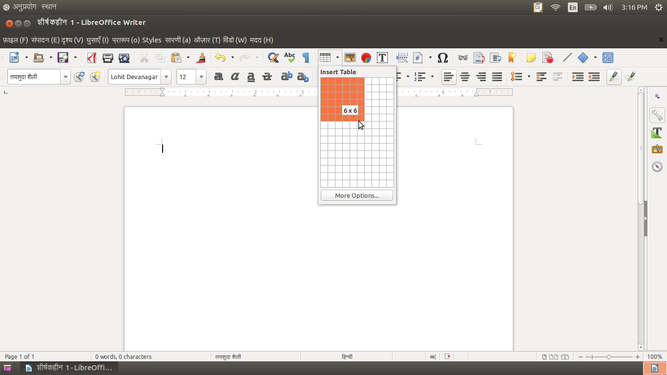This screenshot has height=375, width=667.
Task: Click the Insert Image icon
Action: click(x=350, y=57)
